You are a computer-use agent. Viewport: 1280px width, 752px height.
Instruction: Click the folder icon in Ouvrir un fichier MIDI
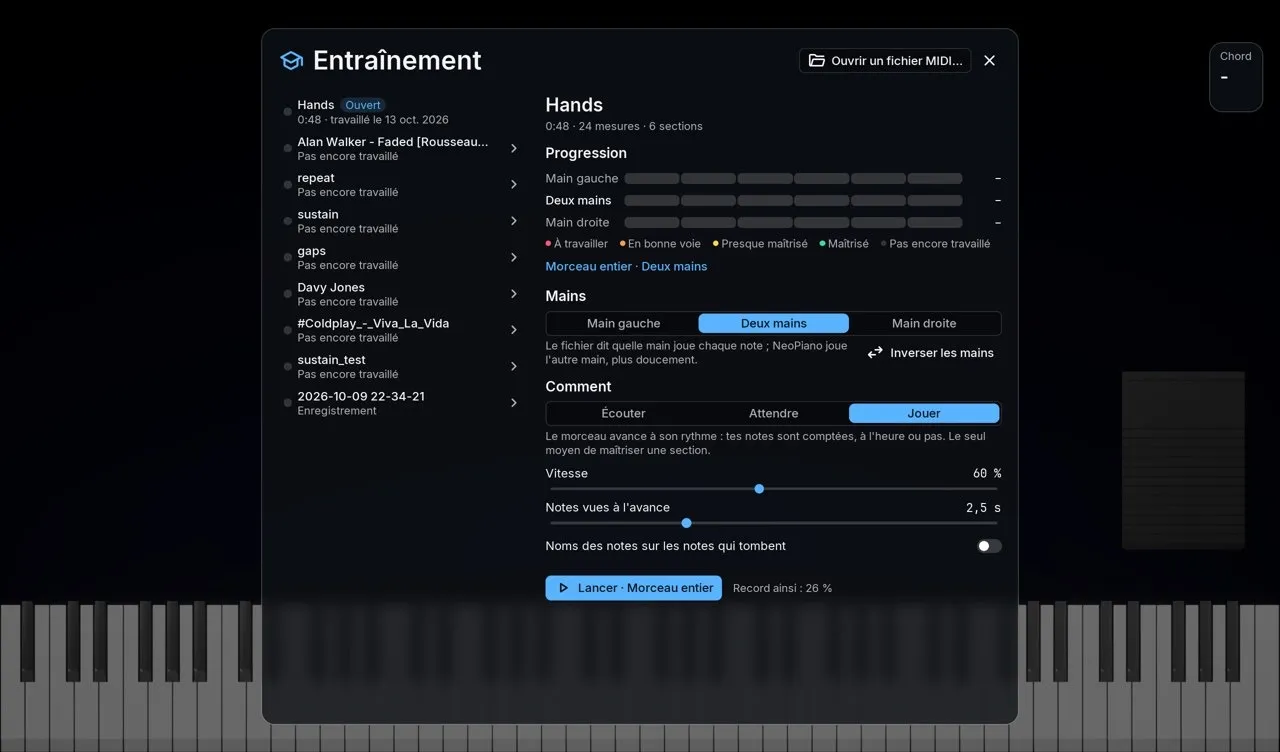816,61
